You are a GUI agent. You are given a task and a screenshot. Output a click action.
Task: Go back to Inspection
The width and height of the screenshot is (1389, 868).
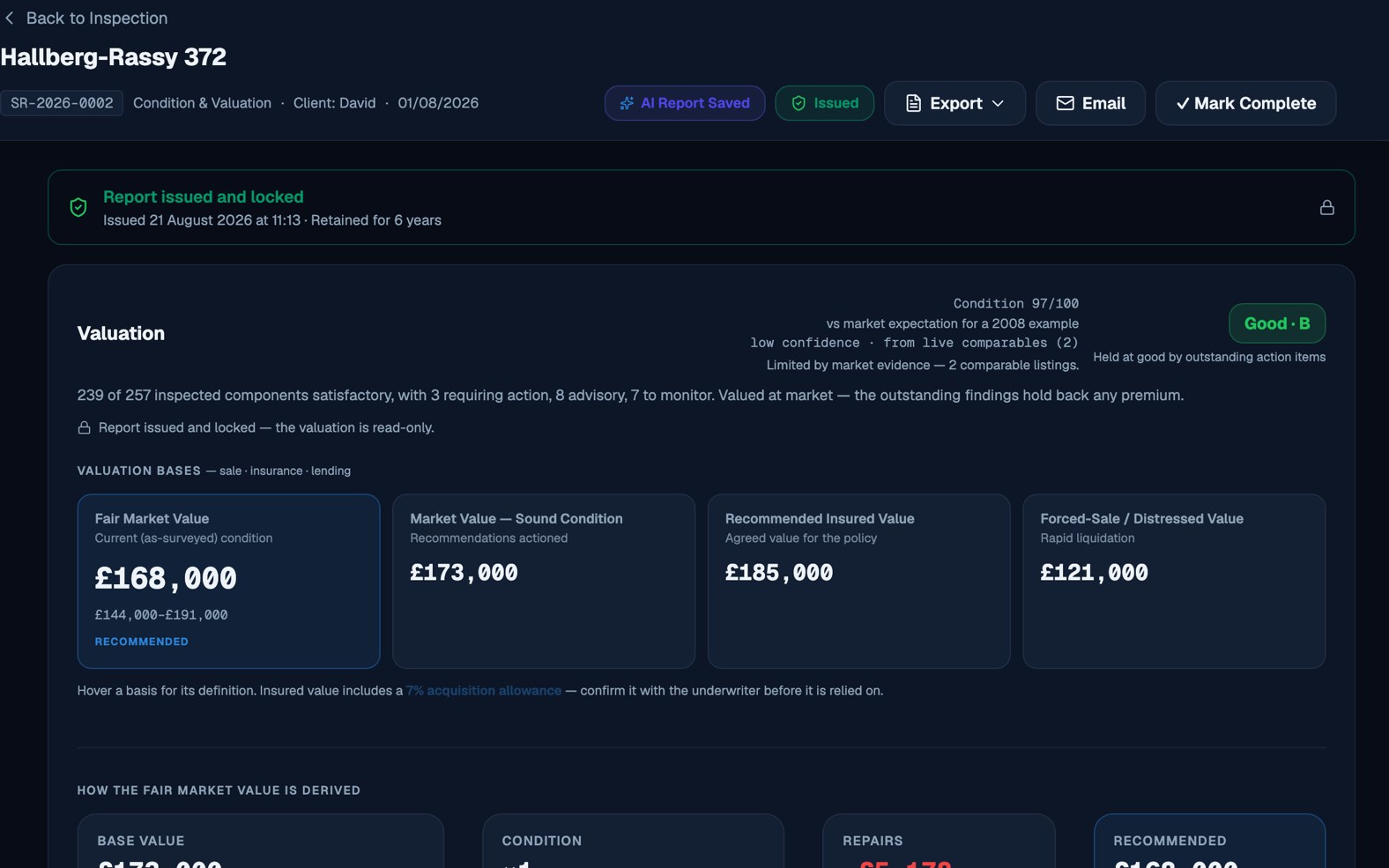coord(86,18)
